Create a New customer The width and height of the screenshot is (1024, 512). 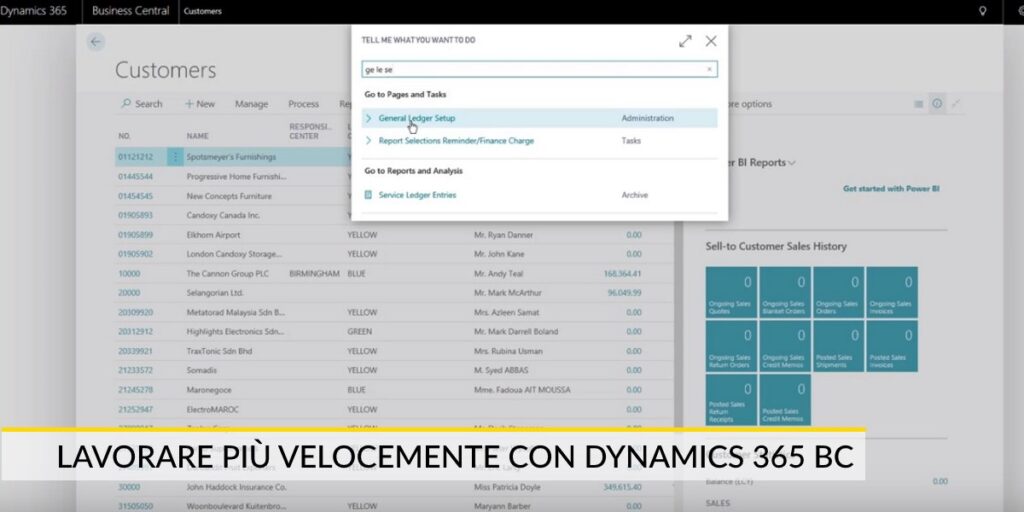(x=200, y=104)
